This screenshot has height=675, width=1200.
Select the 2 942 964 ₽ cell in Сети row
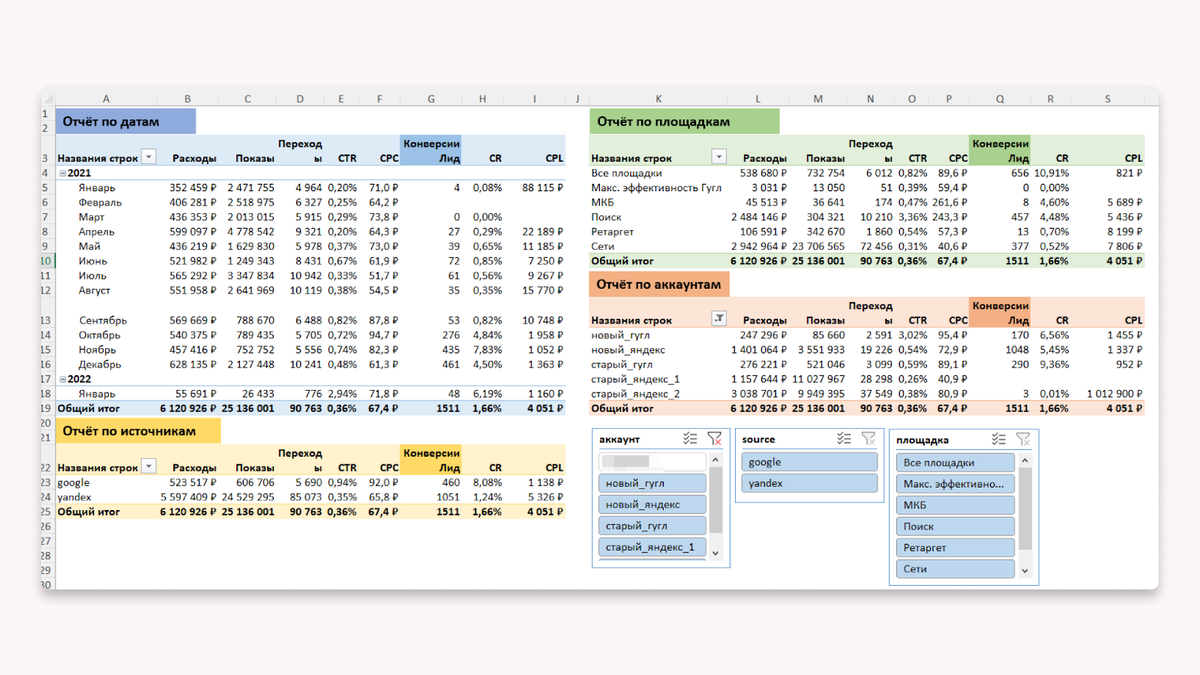coord(756,246)
